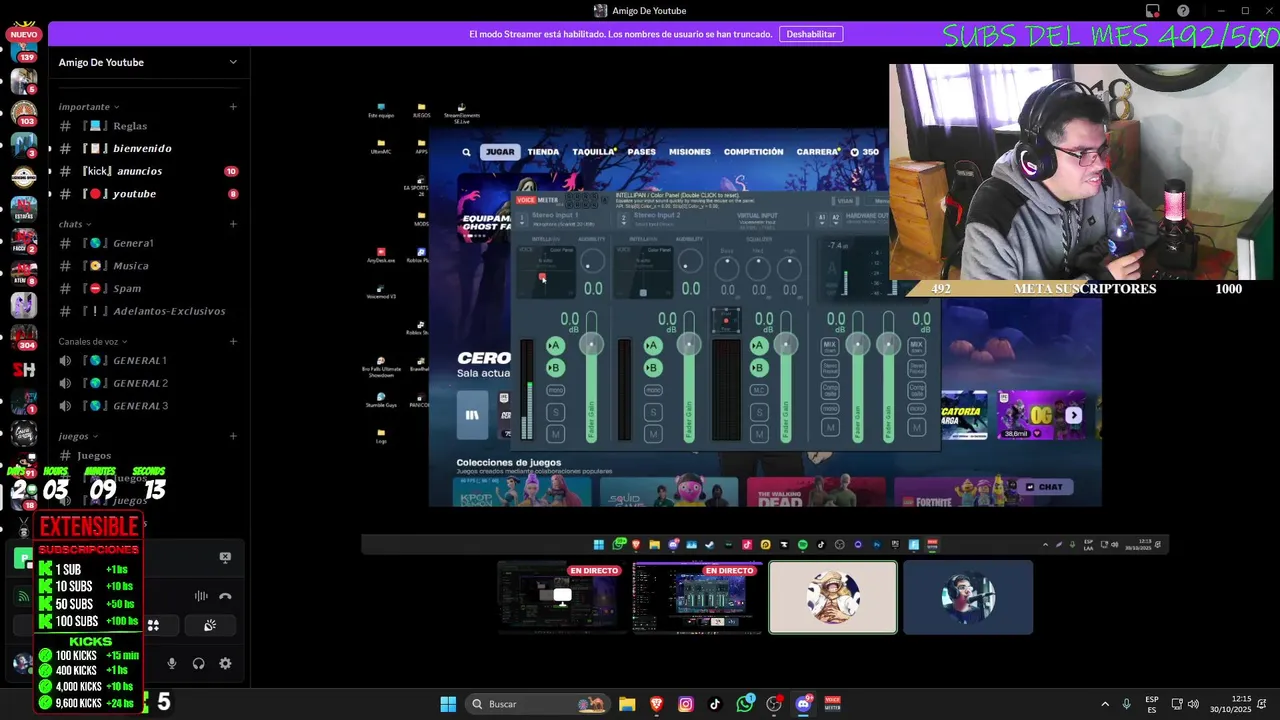The width and height of the screenshot is (1280, 720).
Task: Disconnect from voice call phone icon
Action: pos(225,596)
